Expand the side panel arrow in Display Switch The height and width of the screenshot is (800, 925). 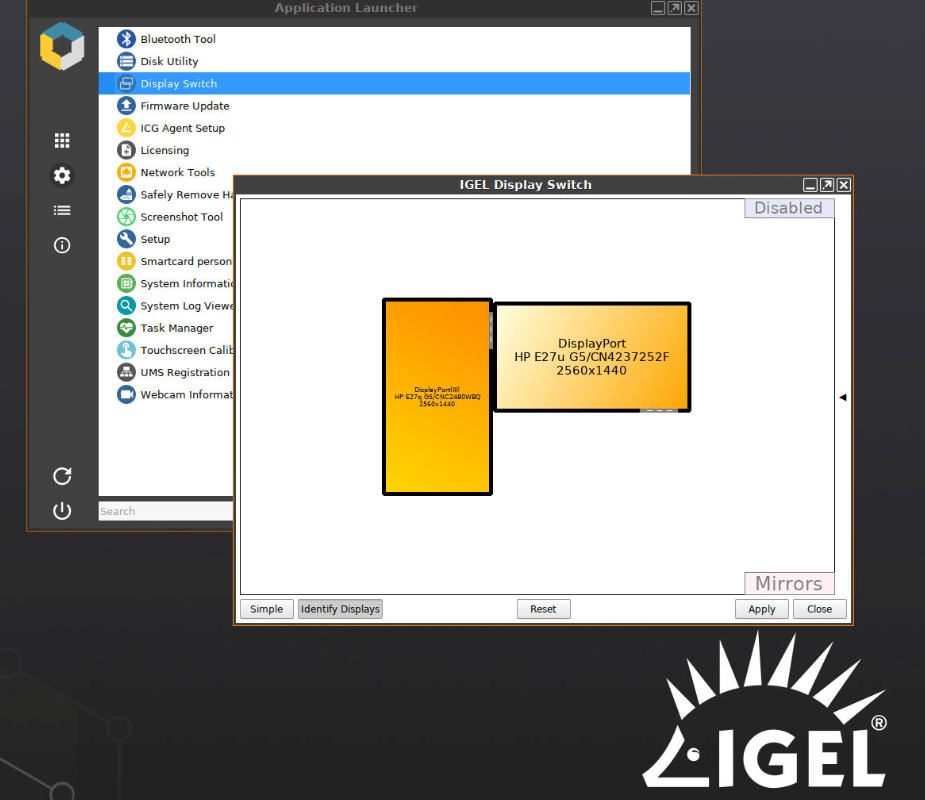coord(843,398)
